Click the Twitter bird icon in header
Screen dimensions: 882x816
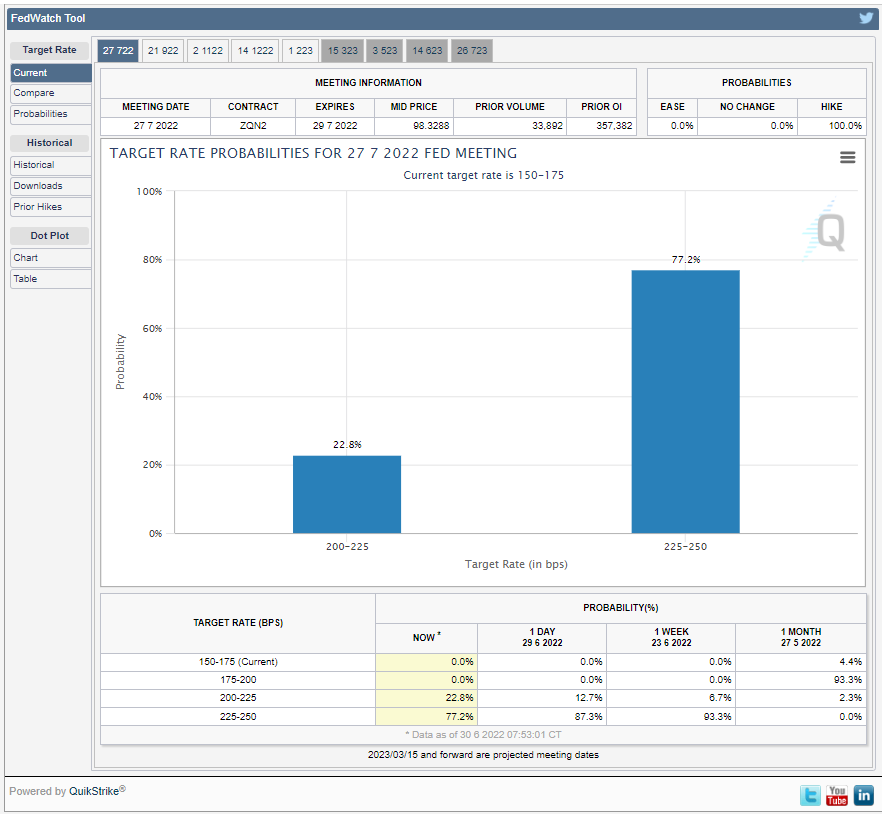point(866,18)
